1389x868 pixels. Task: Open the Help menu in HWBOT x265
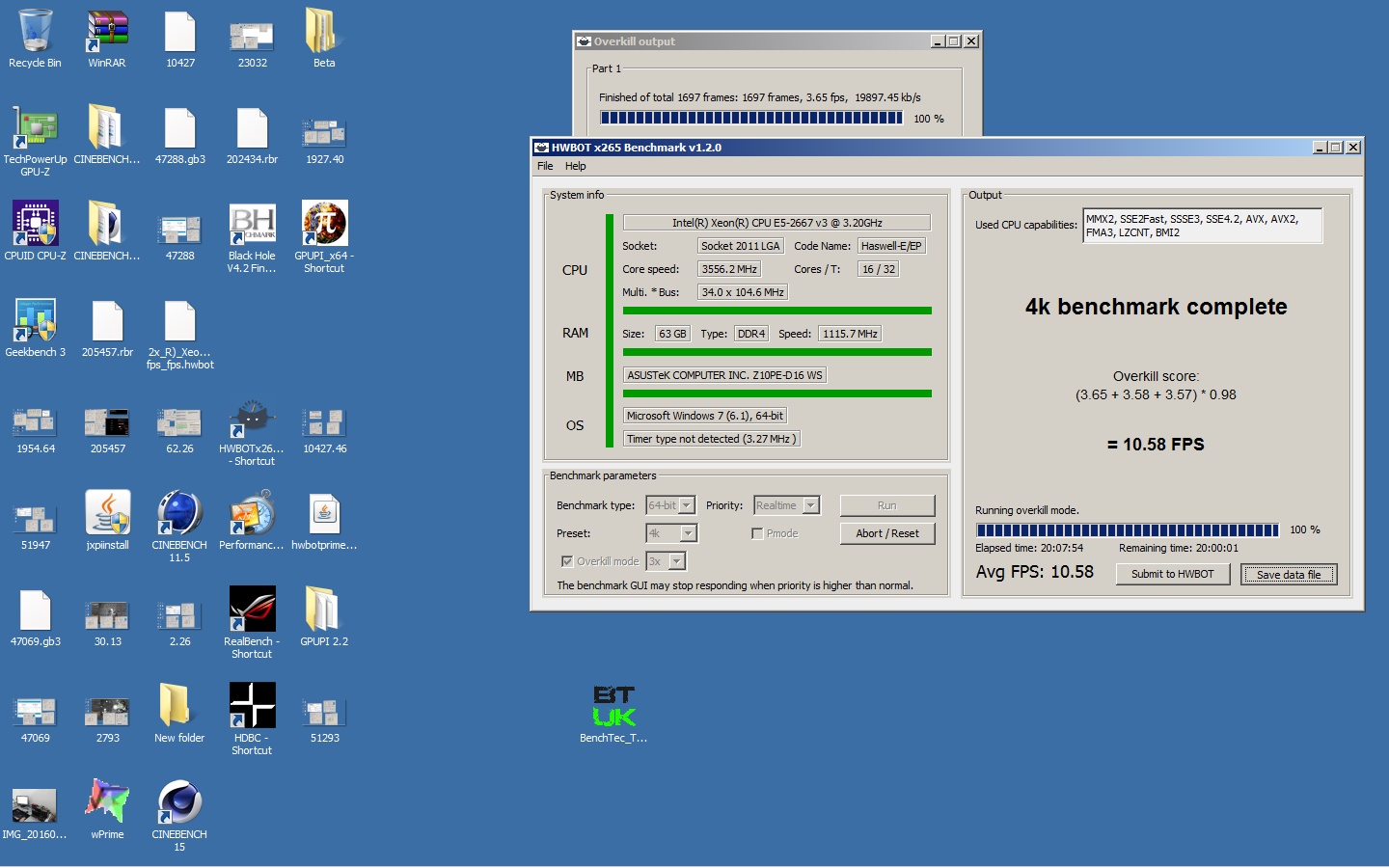(x=575, y=166)
